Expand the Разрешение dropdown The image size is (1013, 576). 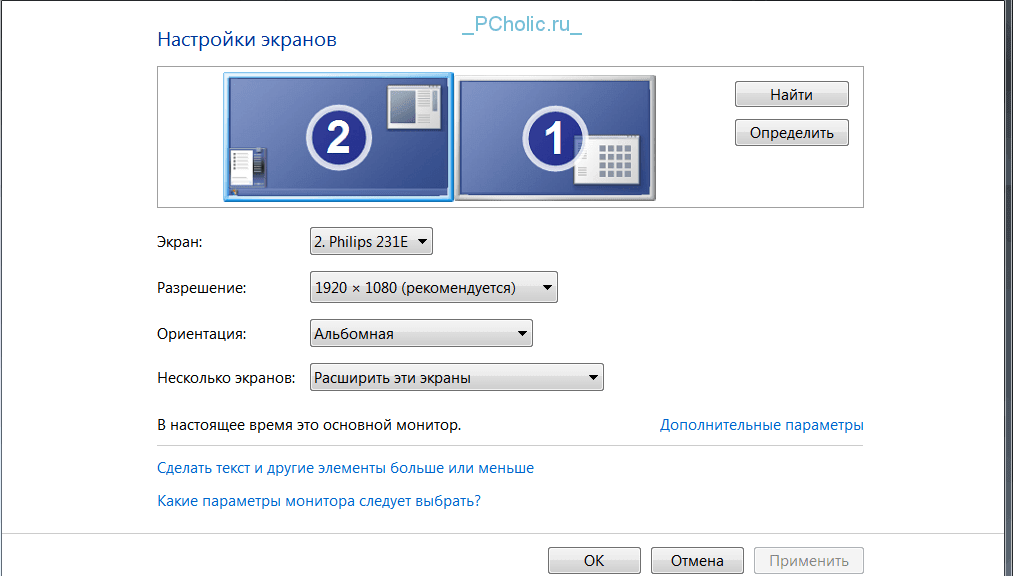tap(433, 288)
